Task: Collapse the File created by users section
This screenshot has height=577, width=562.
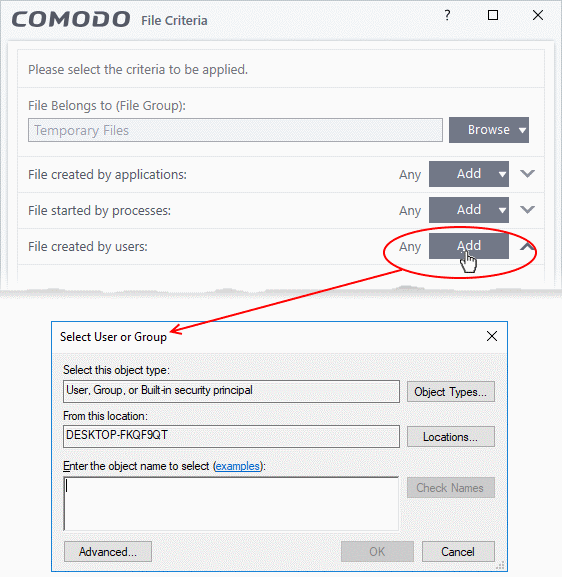Action: click(527, 246)
